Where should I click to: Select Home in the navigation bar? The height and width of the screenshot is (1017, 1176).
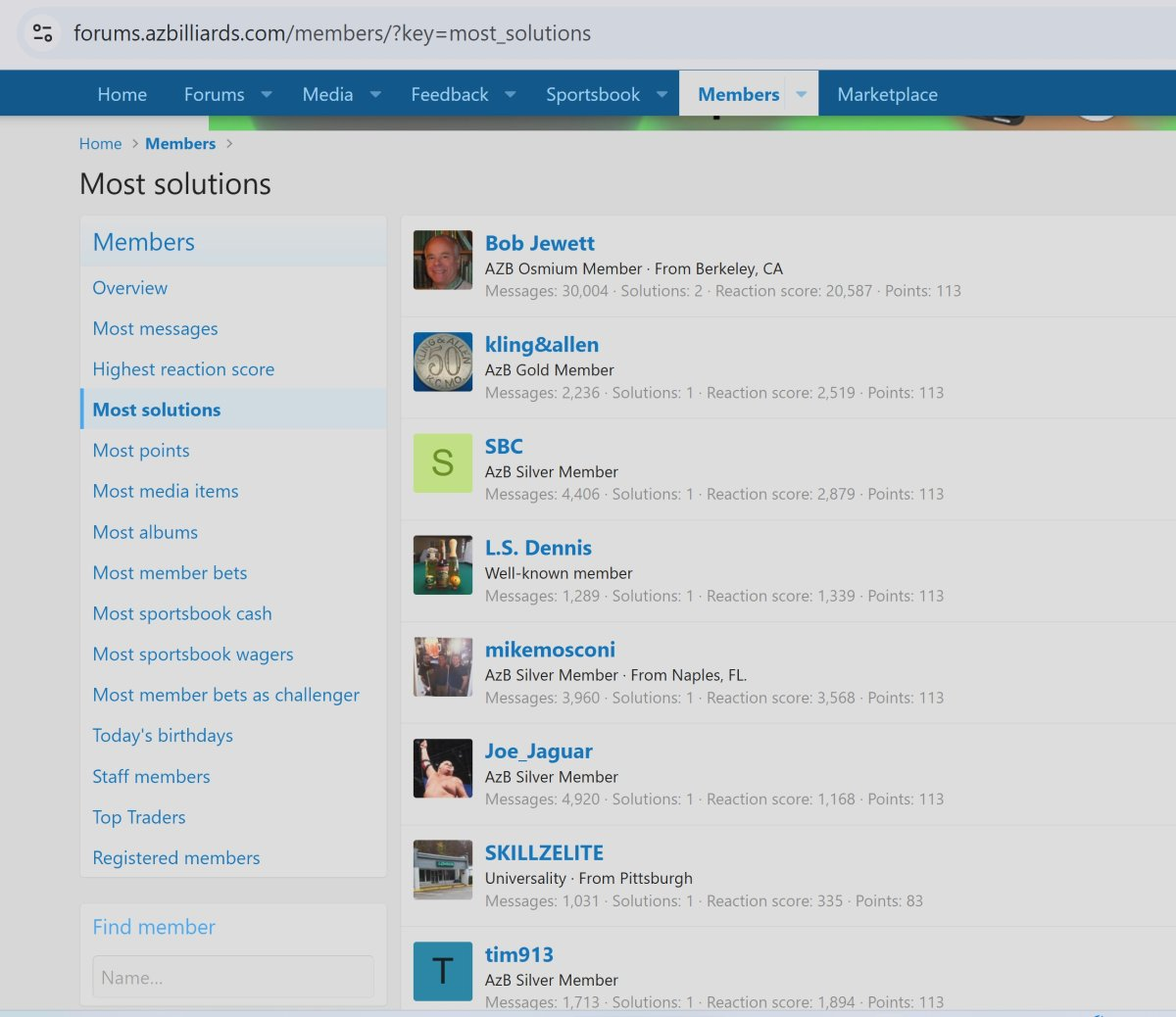pyautogui.click(x=122, y=95)
